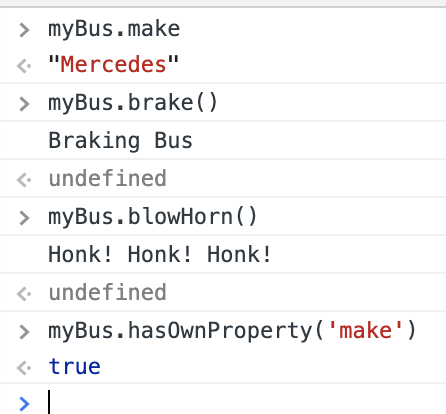Click the 'myBus.brake()' command line
The width and height of the screenshot is (446, 414).
[133, 103]
